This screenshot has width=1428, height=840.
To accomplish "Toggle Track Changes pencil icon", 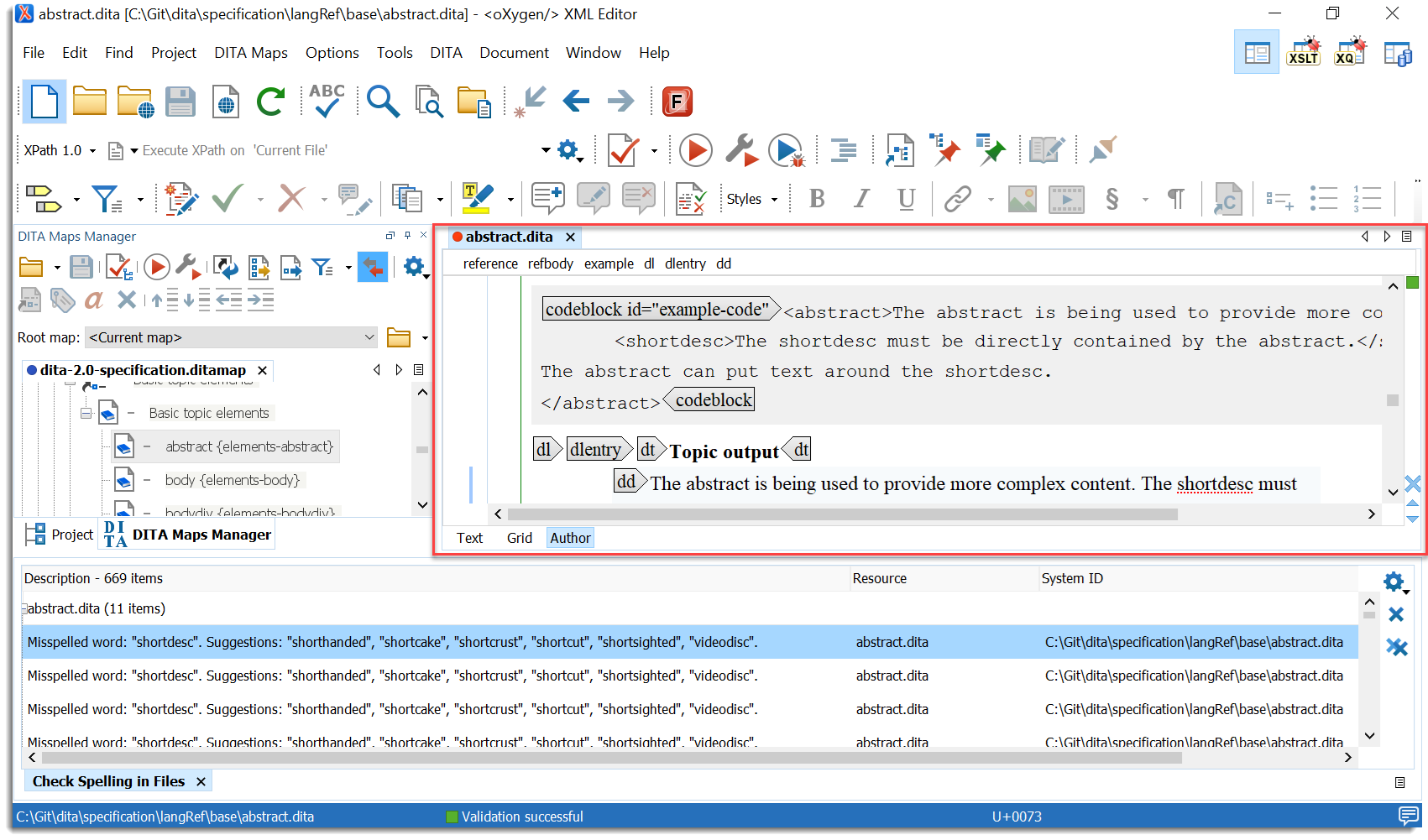I will 181,199.
